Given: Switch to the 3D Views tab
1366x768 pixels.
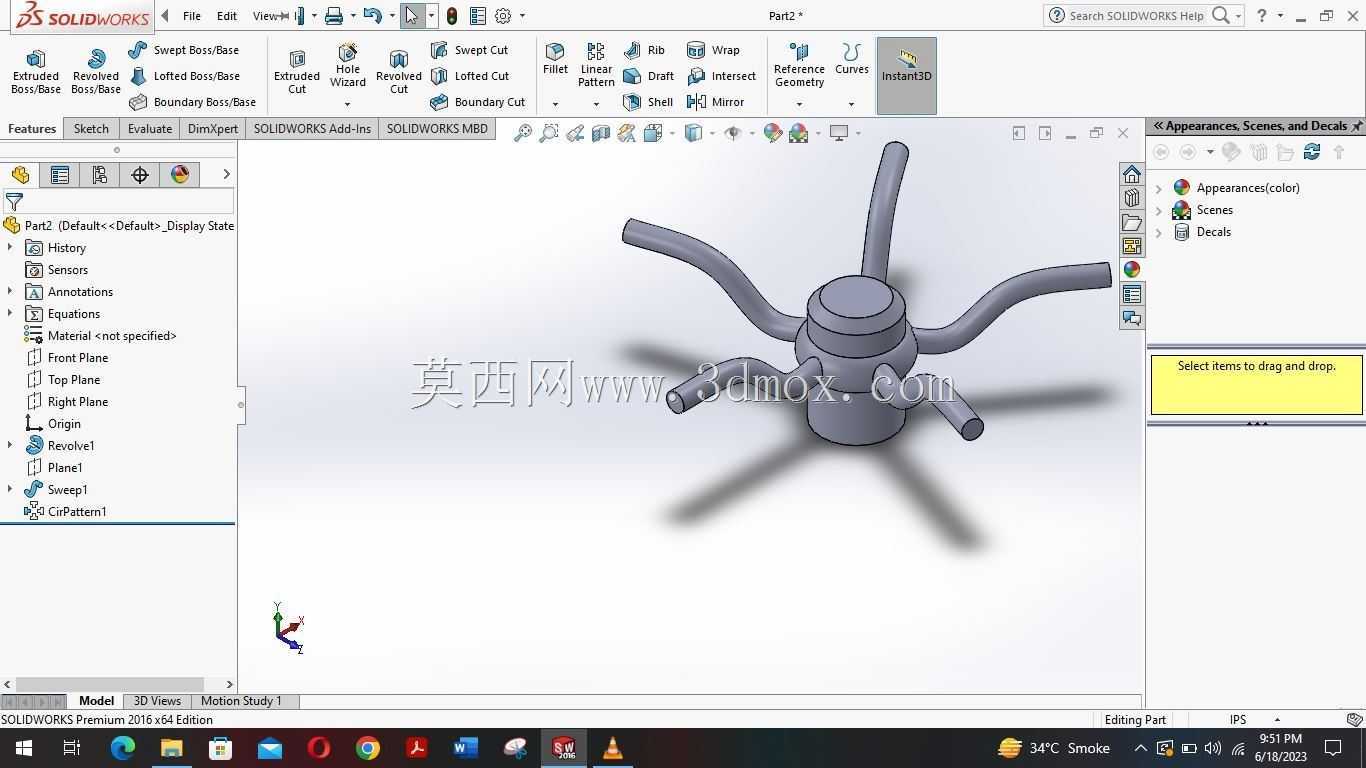Looking at the screenshot, I should coord(157,701).
